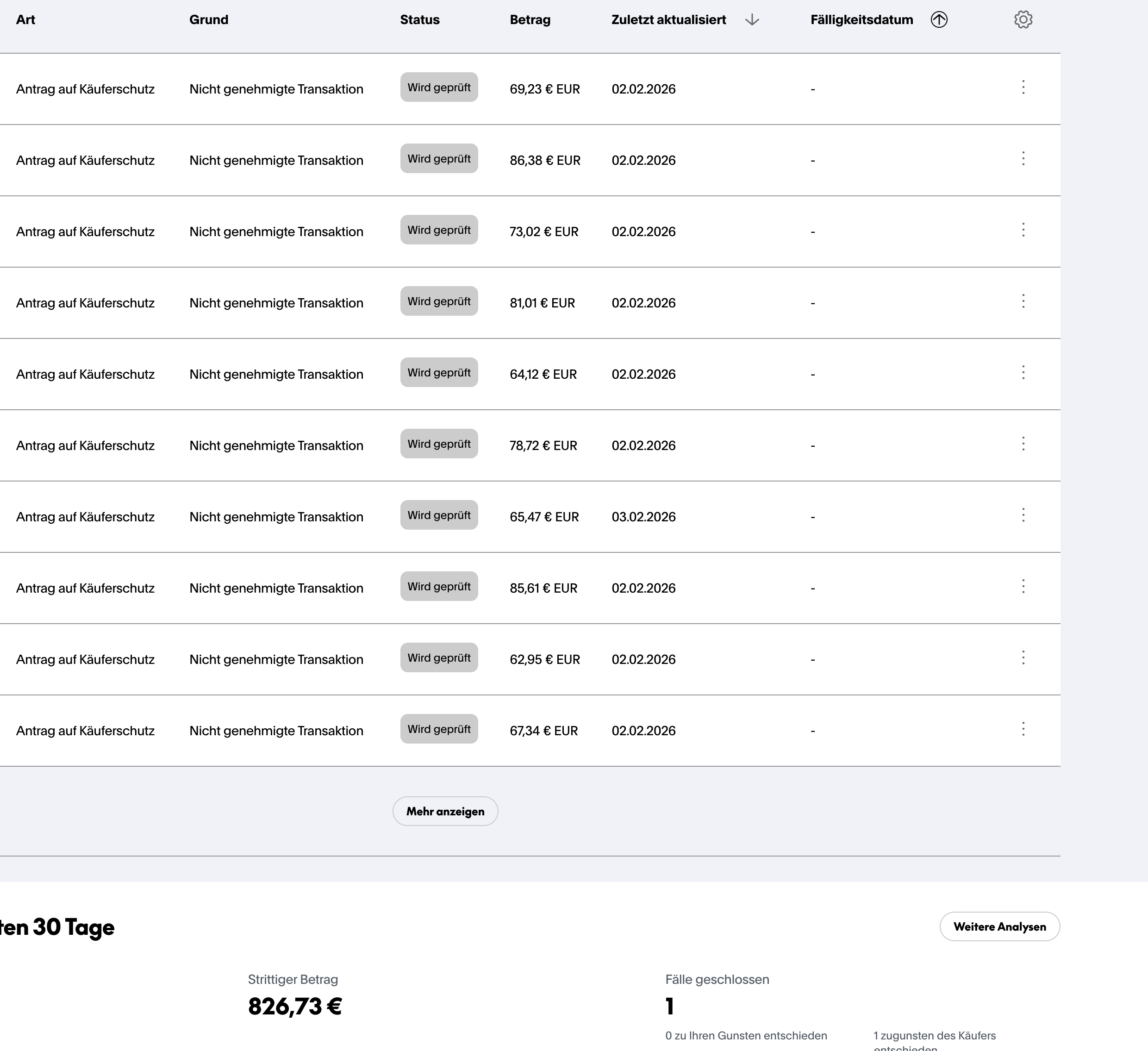Screen dimensions: 1148x1051
Task: Click the Status column header
Action: coord(419,20)
